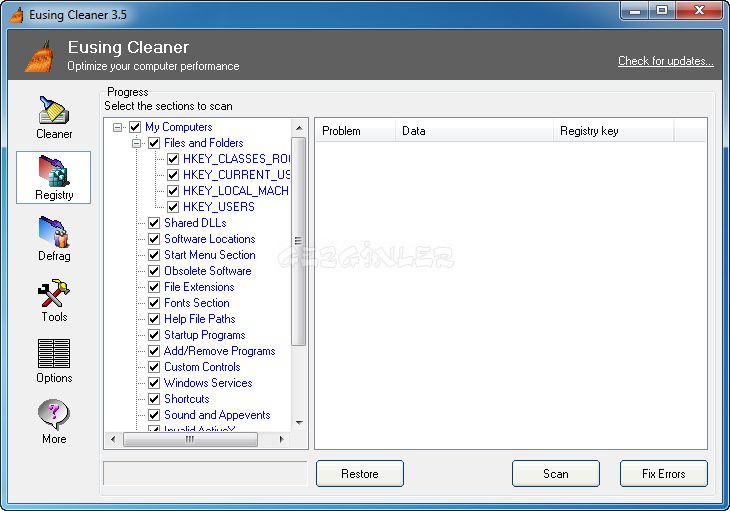Toggle the HKEY_CLASSES_ROOT checkbox
Image resolution: width=730 pixels, height=511 pixels.
173,159
